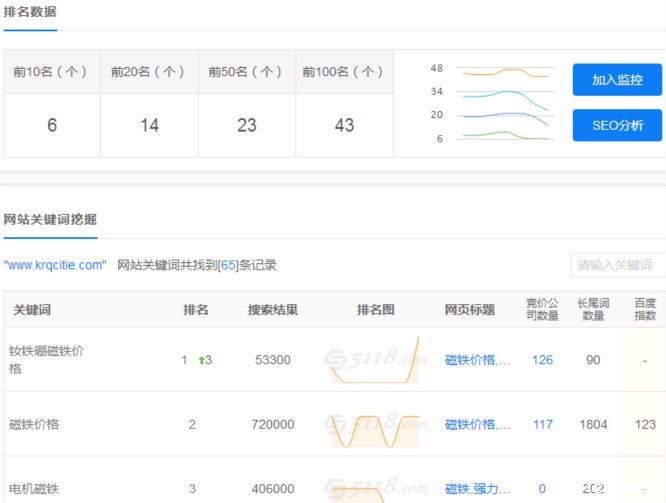Image resolution: width=666 pixels, height=503 pixels.
Task: Click the 126 bidding companies count
Action: (542, 360)
